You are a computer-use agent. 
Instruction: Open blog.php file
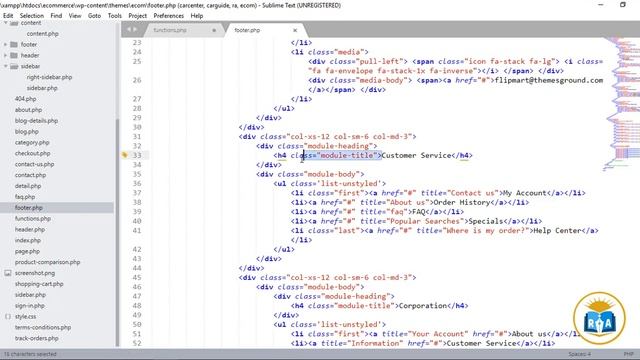pyautogui.click(x=27, y=131)
